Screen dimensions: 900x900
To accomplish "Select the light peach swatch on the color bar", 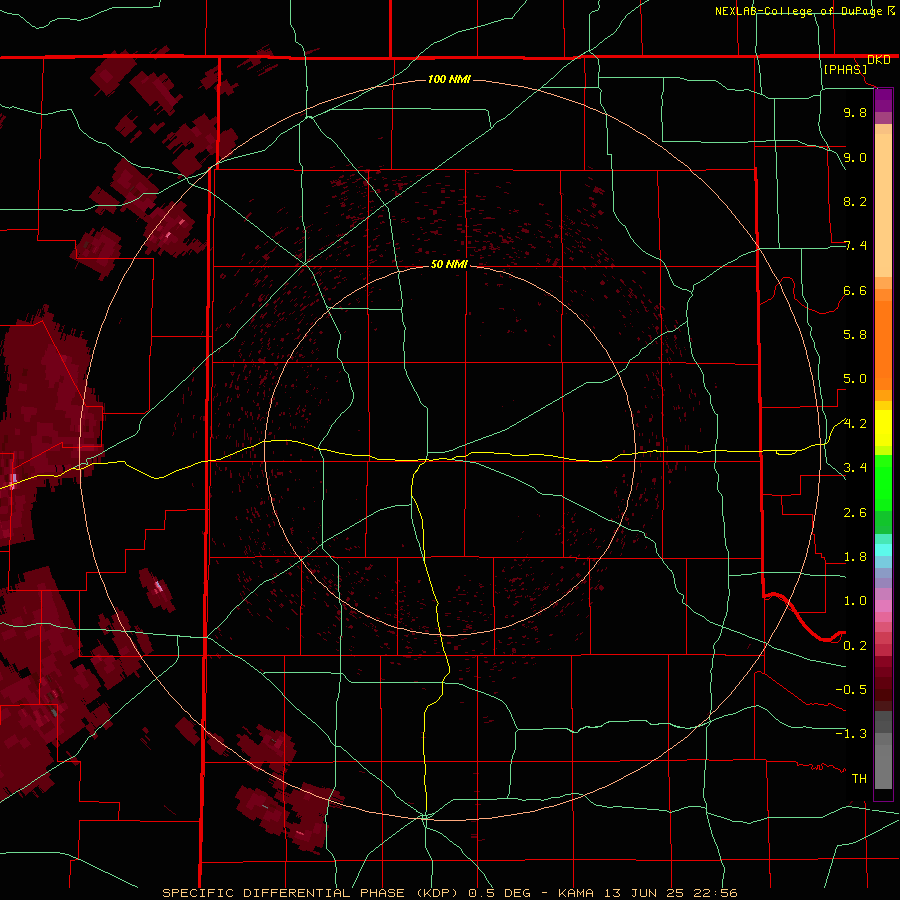I will pyautogui.click(x=883, y=205).
